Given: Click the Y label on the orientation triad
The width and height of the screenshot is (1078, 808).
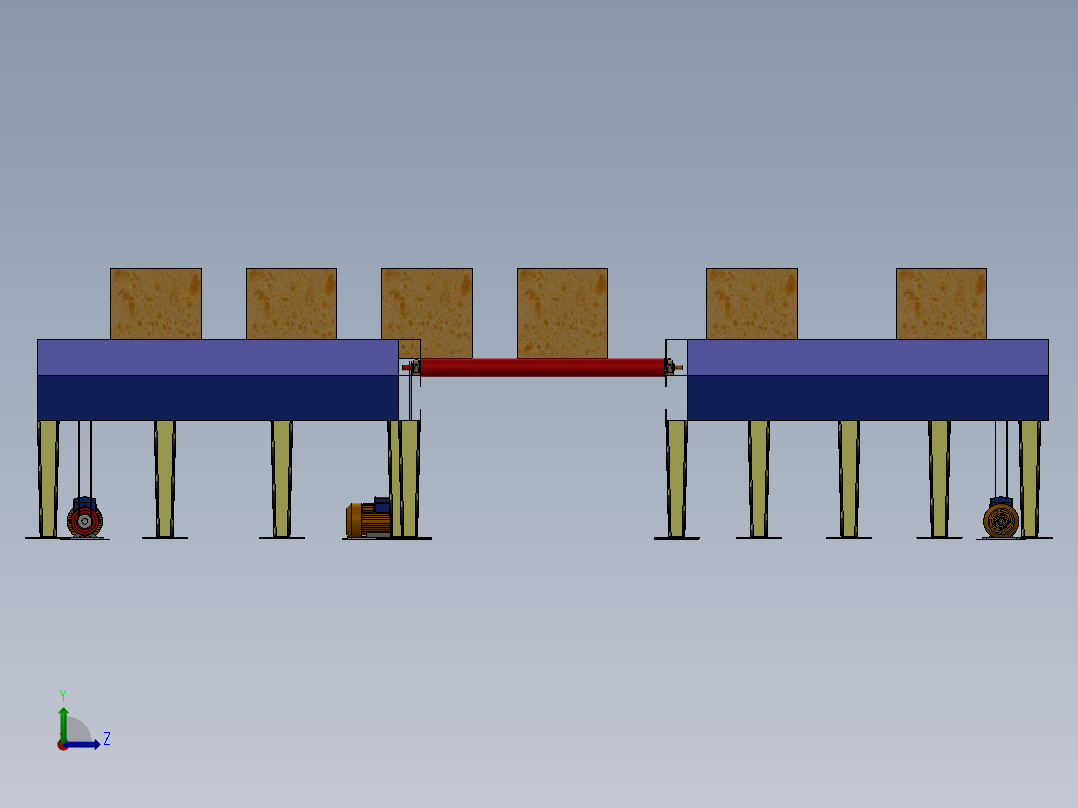Looking at the screenshot, I should click(63, 694).
